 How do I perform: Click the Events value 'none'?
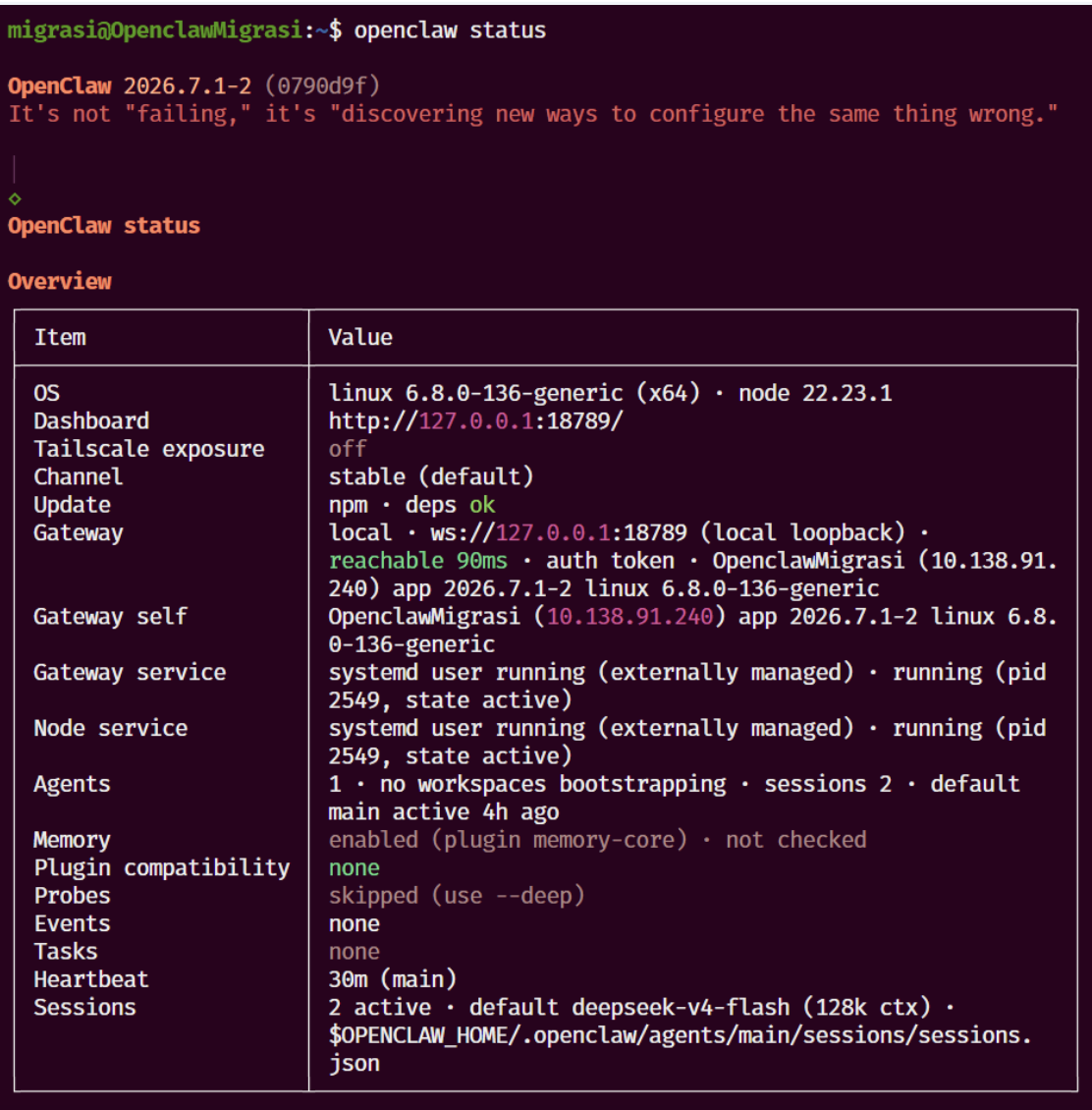click(354, 923)
